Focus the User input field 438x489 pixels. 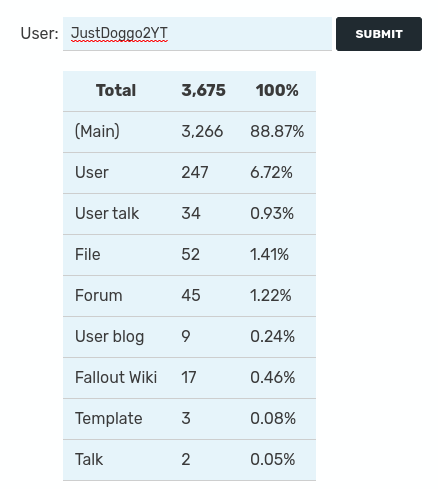[197, 34]
